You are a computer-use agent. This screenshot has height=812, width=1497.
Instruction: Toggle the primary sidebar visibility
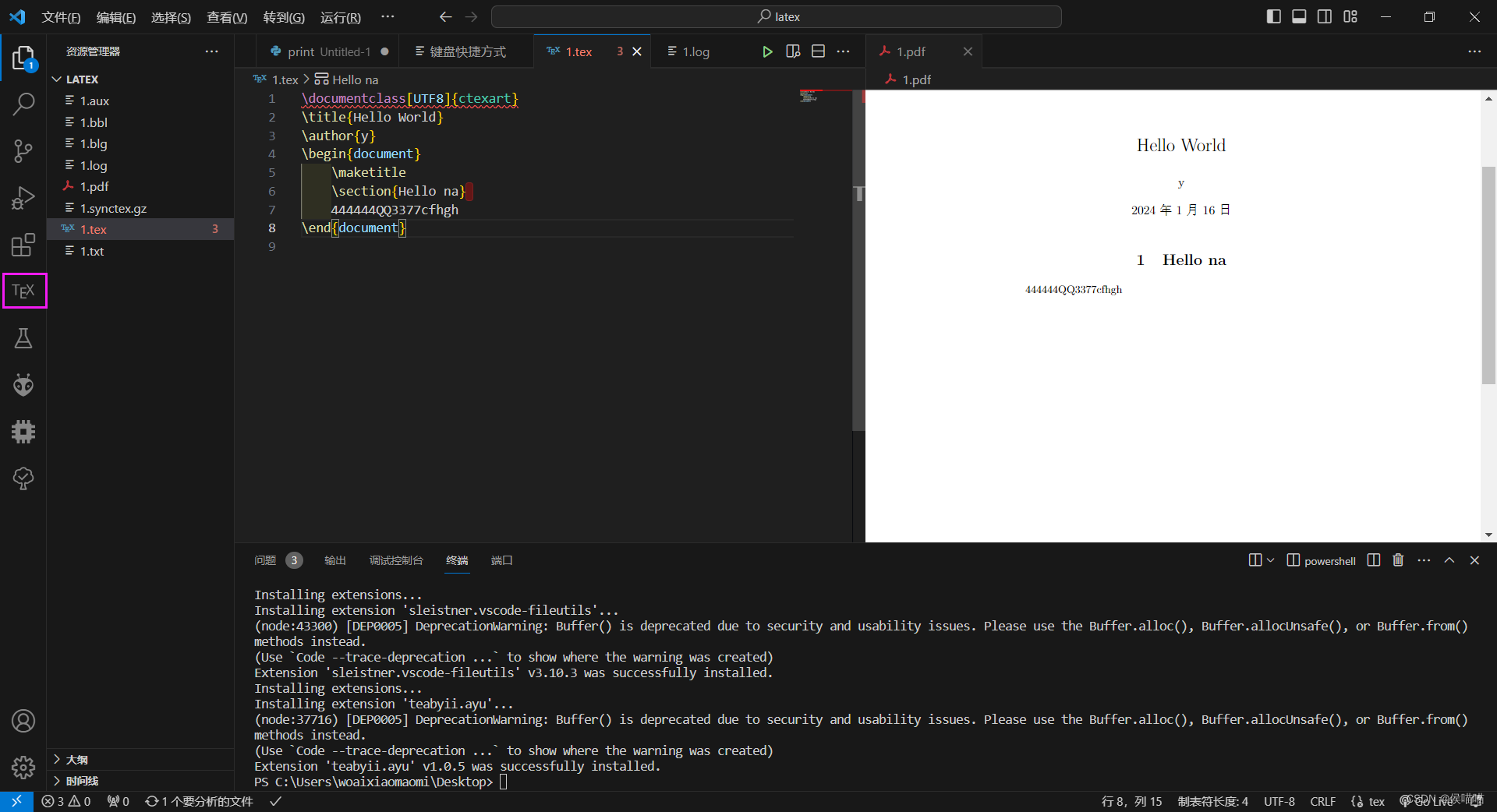(1272, 16)
